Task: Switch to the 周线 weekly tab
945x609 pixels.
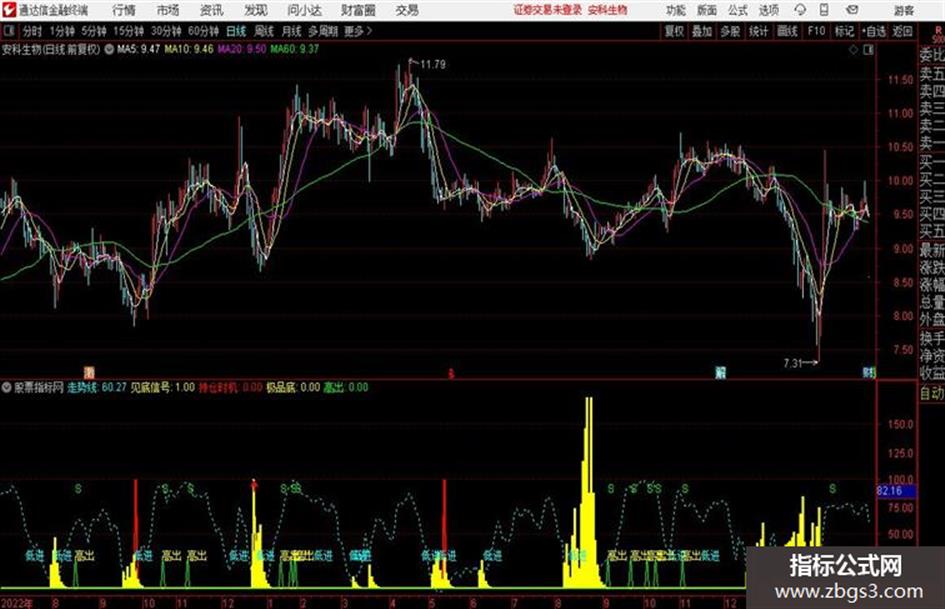Action: click(x=264, y=31)
